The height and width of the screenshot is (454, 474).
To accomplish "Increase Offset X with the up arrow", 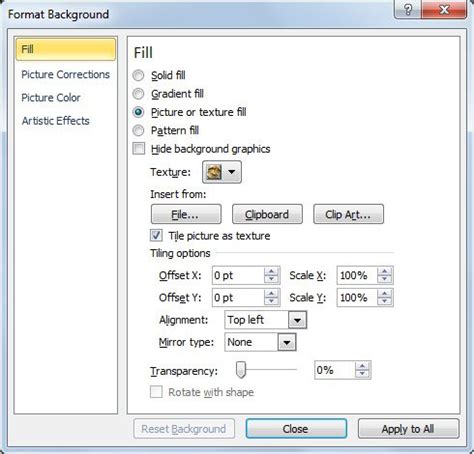I will click(x=271, y=271).
